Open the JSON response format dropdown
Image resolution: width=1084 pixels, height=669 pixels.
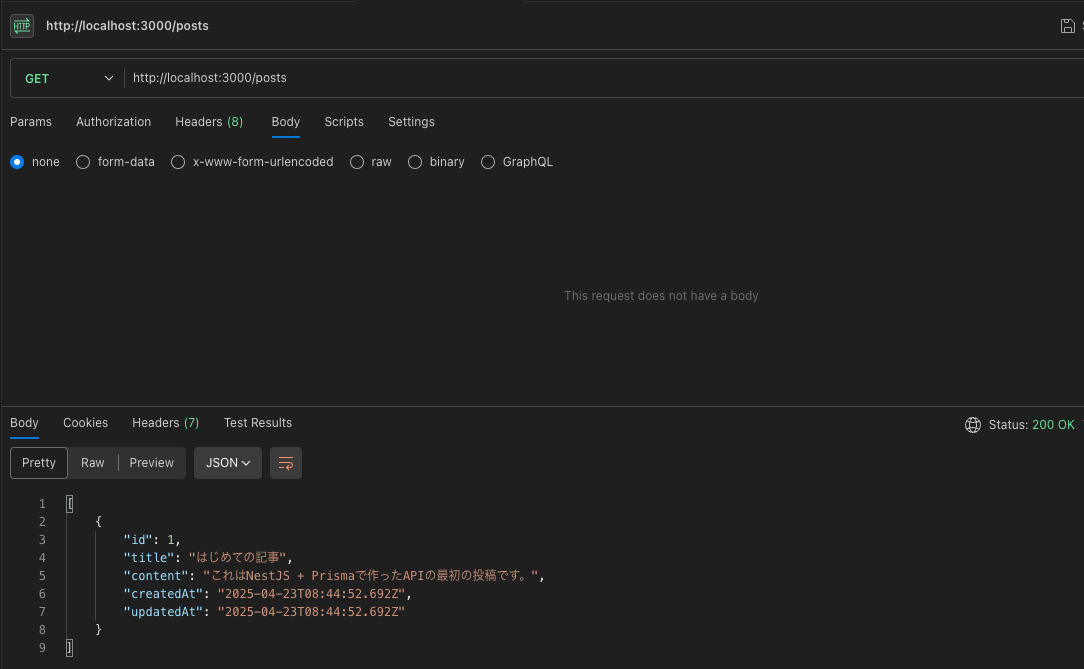(x=227, y=463)
